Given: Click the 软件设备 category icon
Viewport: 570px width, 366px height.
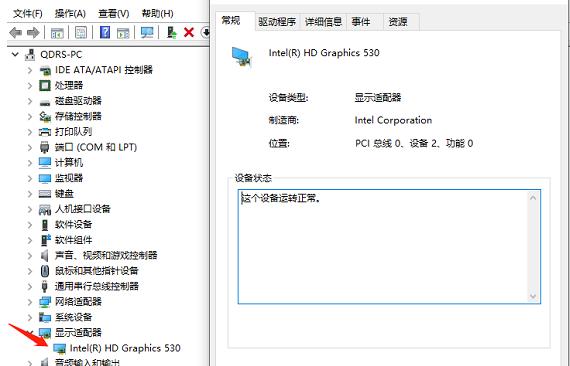Looking at the screenshot, I should pos(45,225).
